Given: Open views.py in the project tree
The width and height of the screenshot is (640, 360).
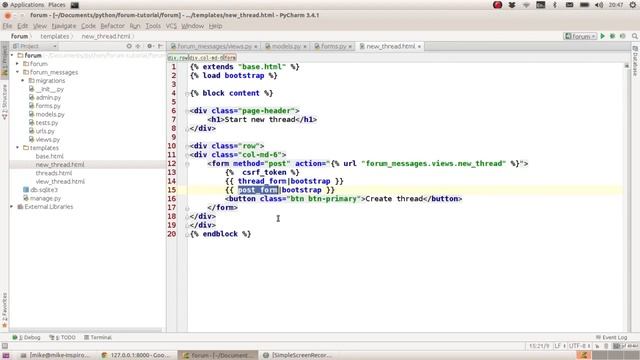Looking at the screenshot, I should (44, 140).
